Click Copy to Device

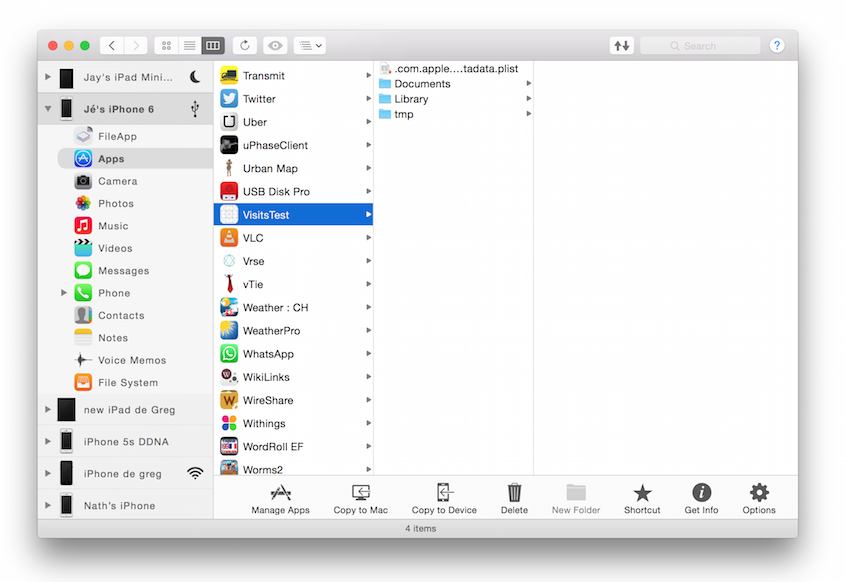[x=444, y=499]
